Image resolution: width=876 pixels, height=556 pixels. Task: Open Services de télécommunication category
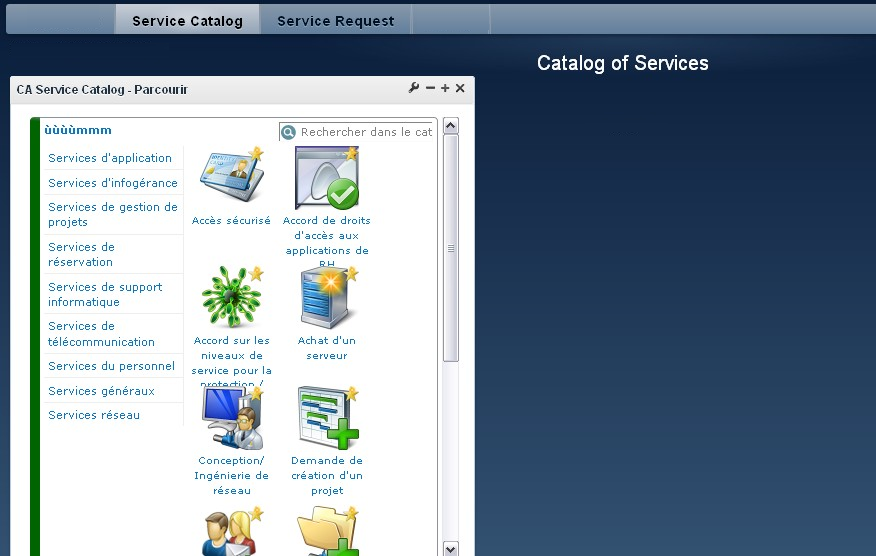101,334
